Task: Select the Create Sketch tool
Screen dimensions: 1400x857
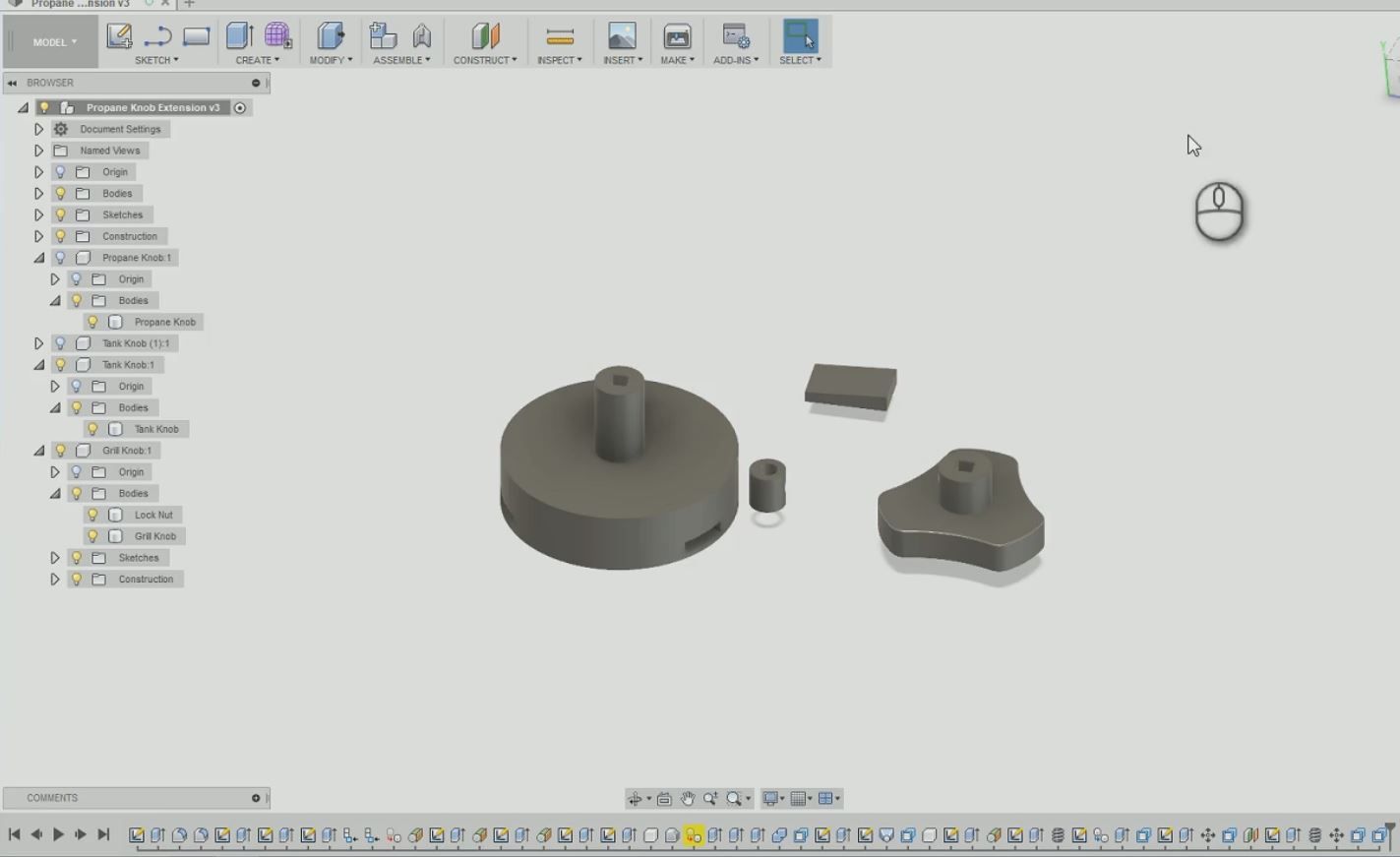Action: pyautogui.click(x=119, y=36)
